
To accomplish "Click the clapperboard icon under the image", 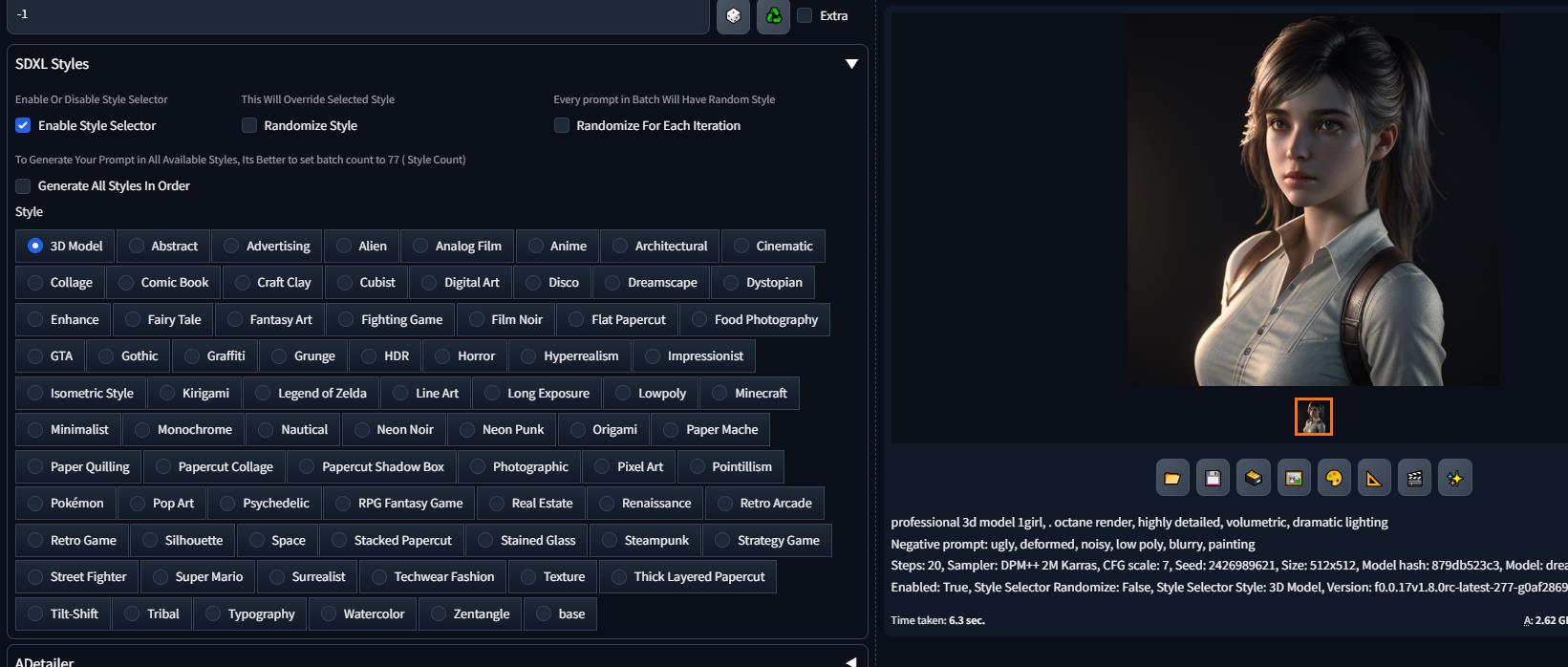I will [x=1415, y=478].
